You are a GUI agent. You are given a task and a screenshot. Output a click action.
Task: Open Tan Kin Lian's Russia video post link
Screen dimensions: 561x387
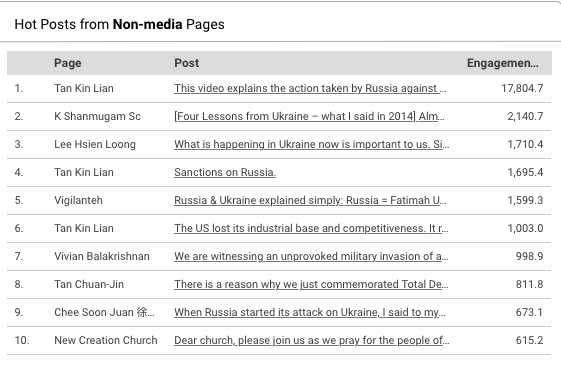click(x=310, y=88)
